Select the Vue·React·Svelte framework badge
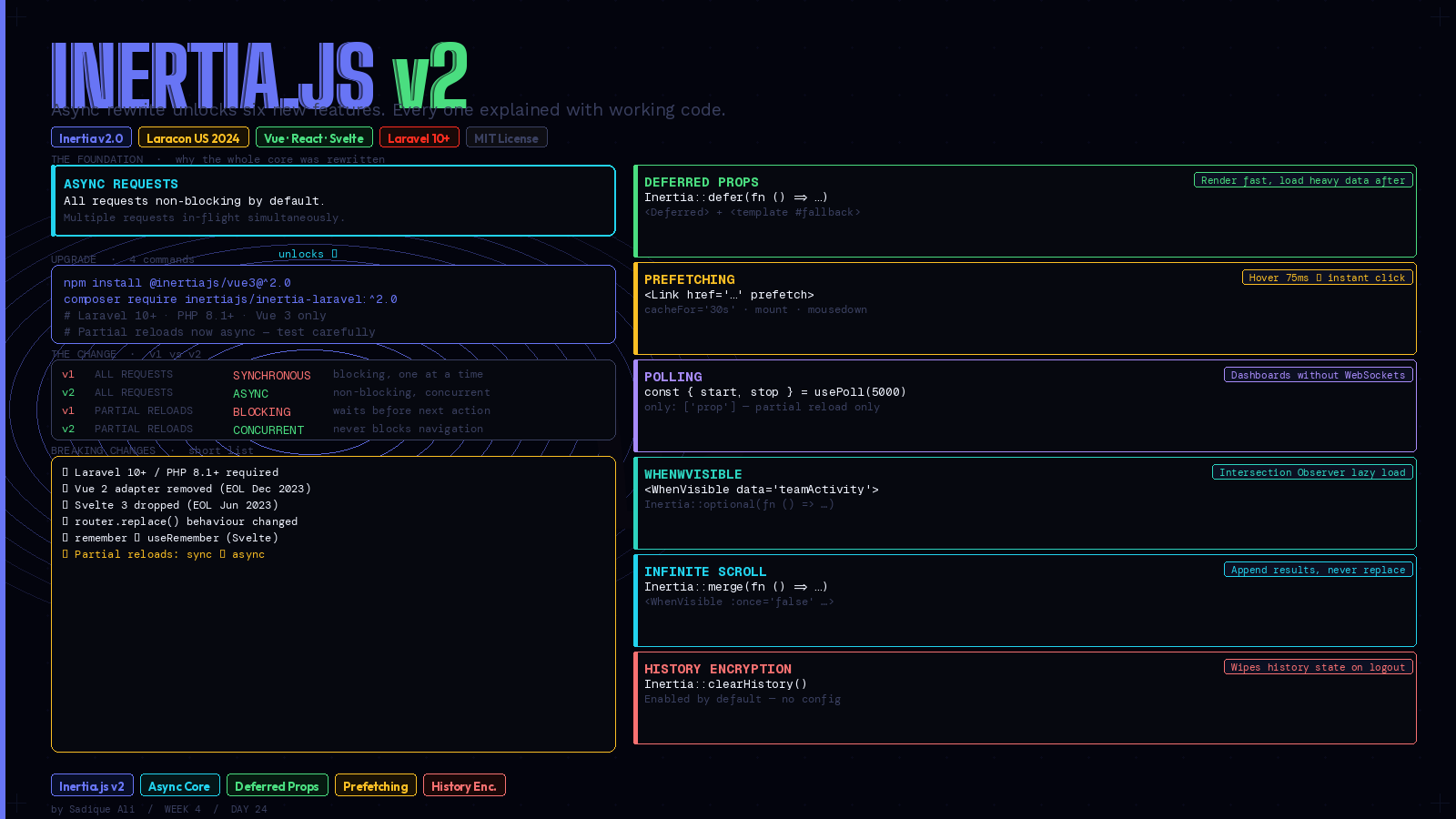The image size is (1456, 819). (314, 137)
